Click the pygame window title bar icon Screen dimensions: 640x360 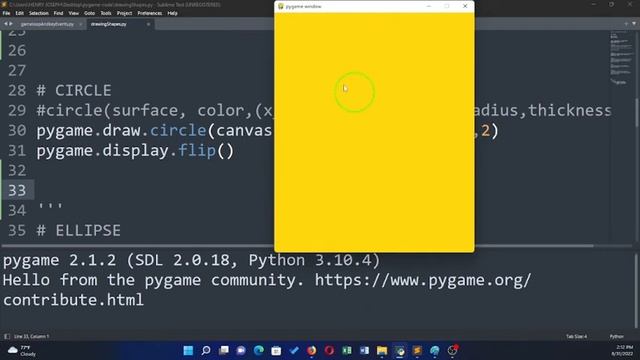281,6
